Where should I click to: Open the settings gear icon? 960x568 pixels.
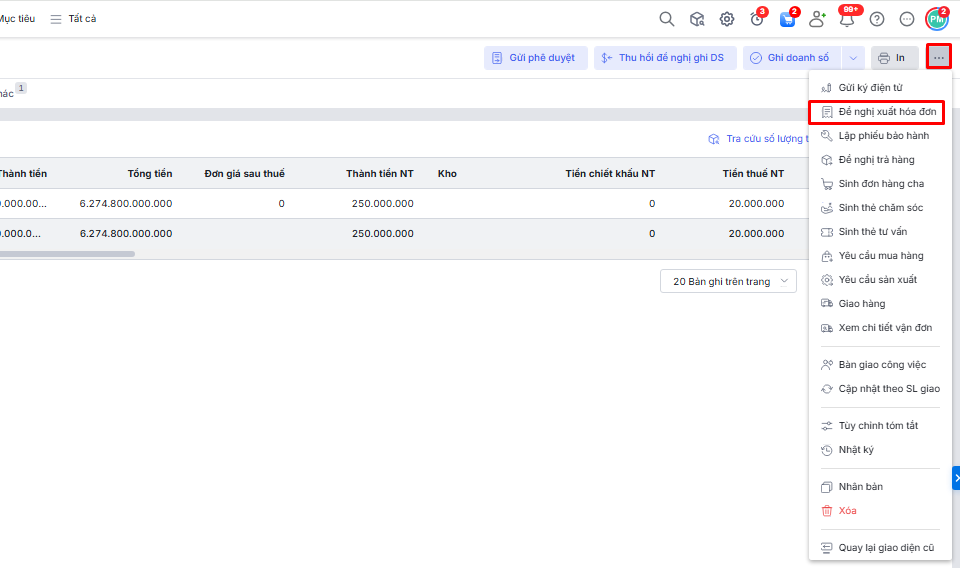click(x=727, y=19)
